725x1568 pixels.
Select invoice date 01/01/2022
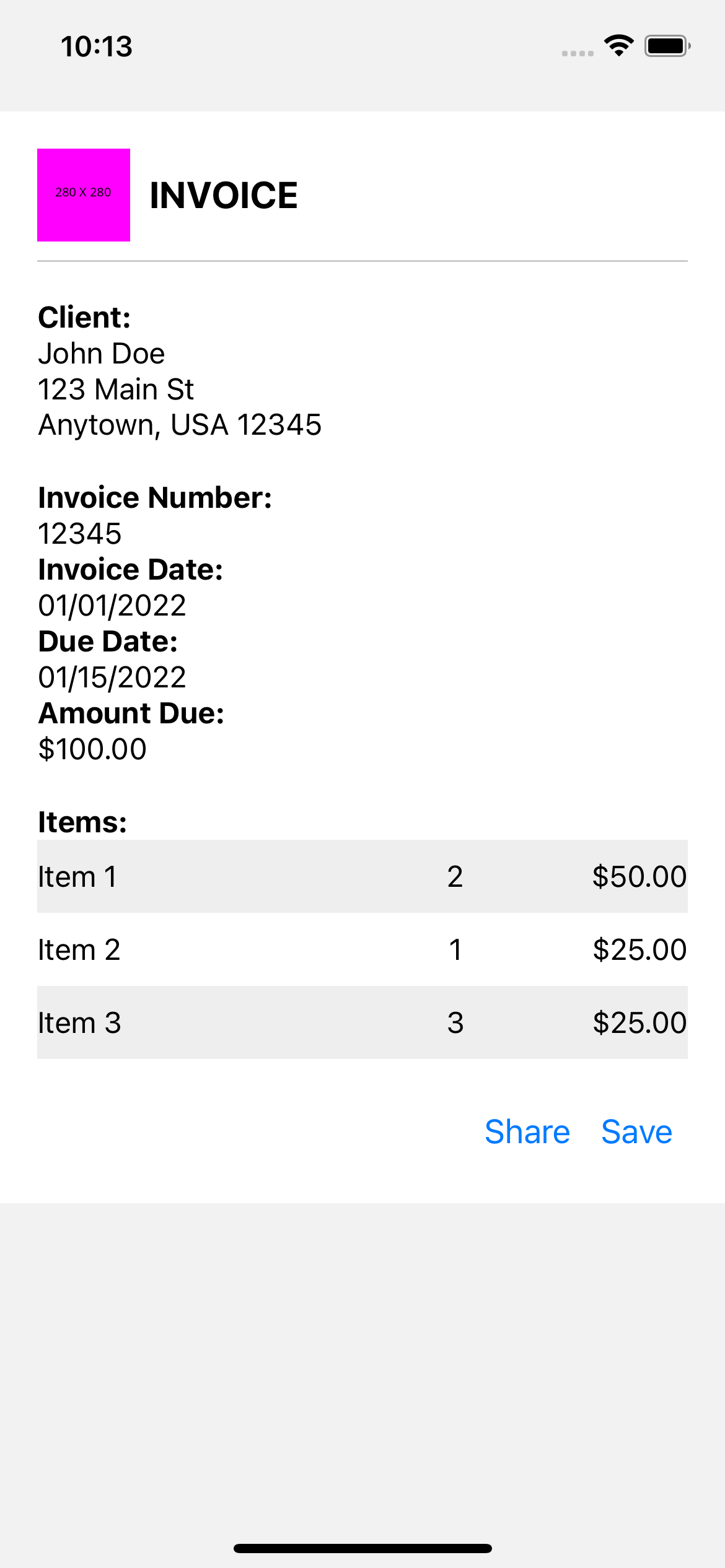click(x=112, y=604)
